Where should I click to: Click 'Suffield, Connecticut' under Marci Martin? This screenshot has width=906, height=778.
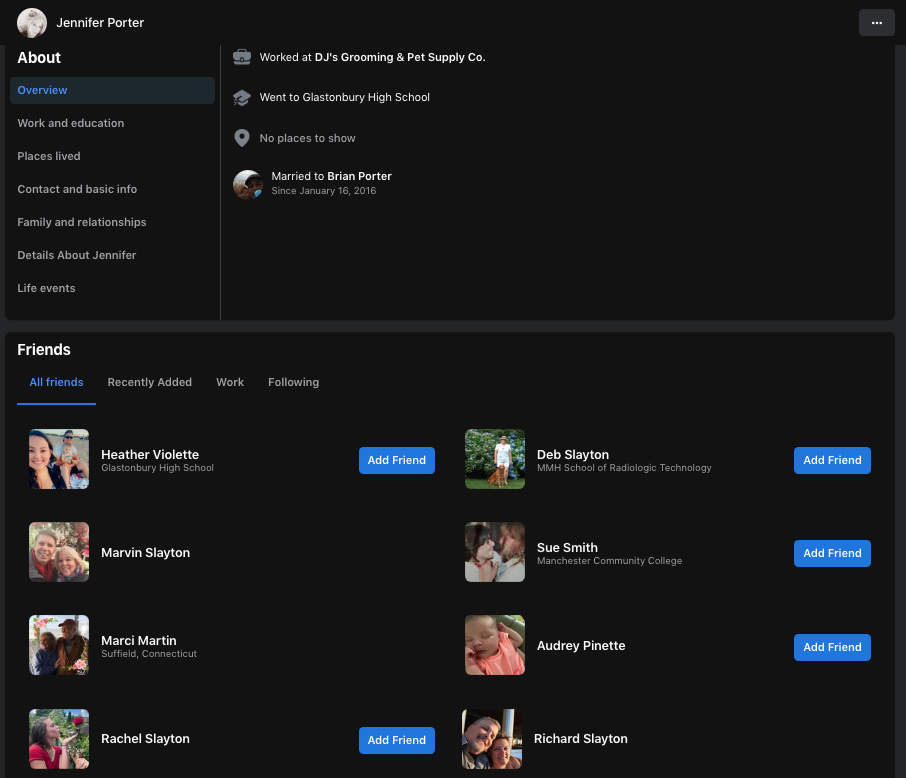(x=149, y=654)
